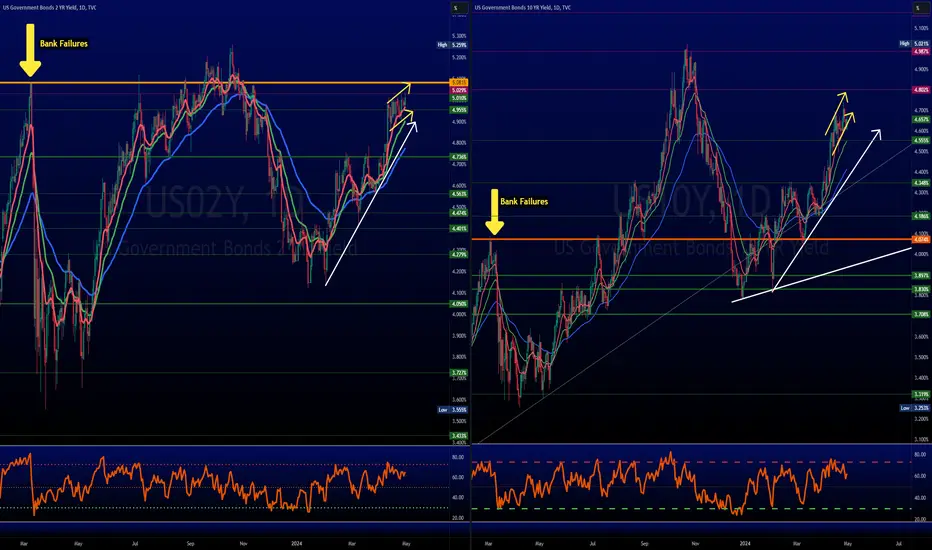This screenshot has width=932, height=550.
Task: Click the Low 3.253% price label
Action: (x=914, y=408)
